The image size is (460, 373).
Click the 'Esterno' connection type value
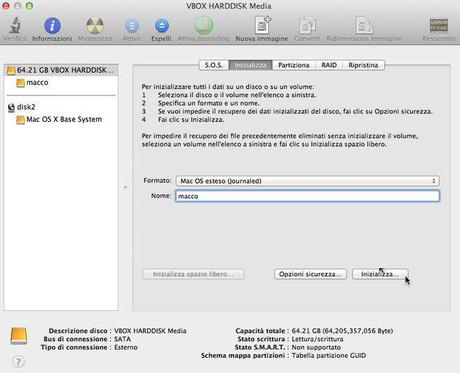(x=126, y=347)
